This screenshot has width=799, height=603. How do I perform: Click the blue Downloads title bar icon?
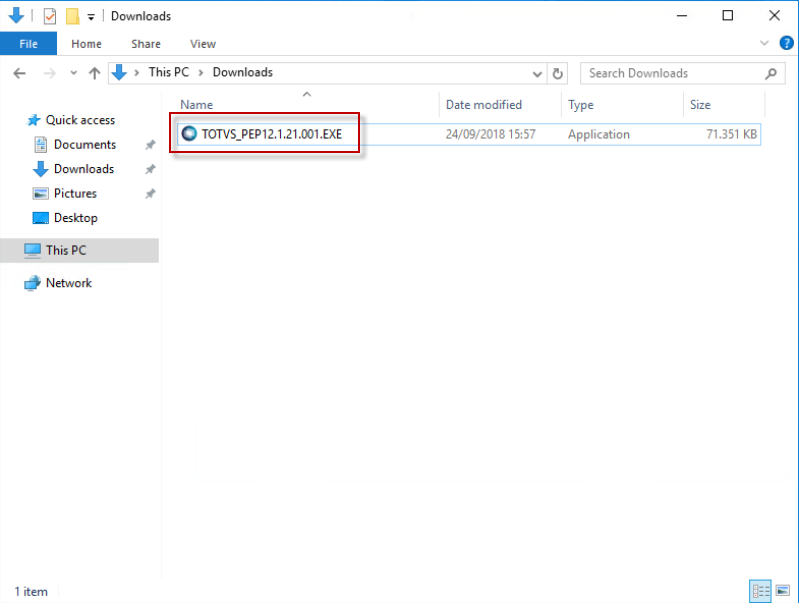(16, 16)
